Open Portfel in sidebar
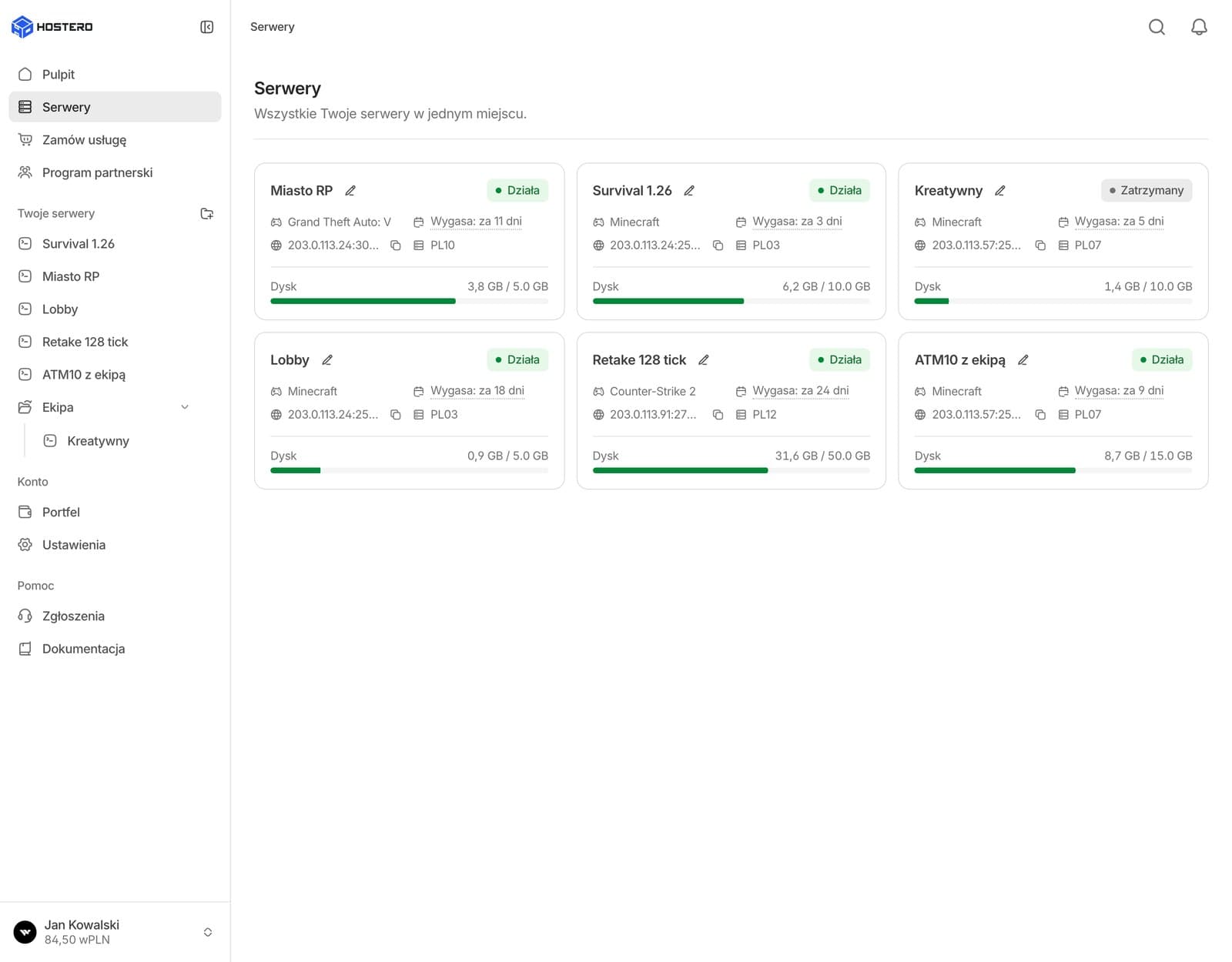 [x=115, y=512]
